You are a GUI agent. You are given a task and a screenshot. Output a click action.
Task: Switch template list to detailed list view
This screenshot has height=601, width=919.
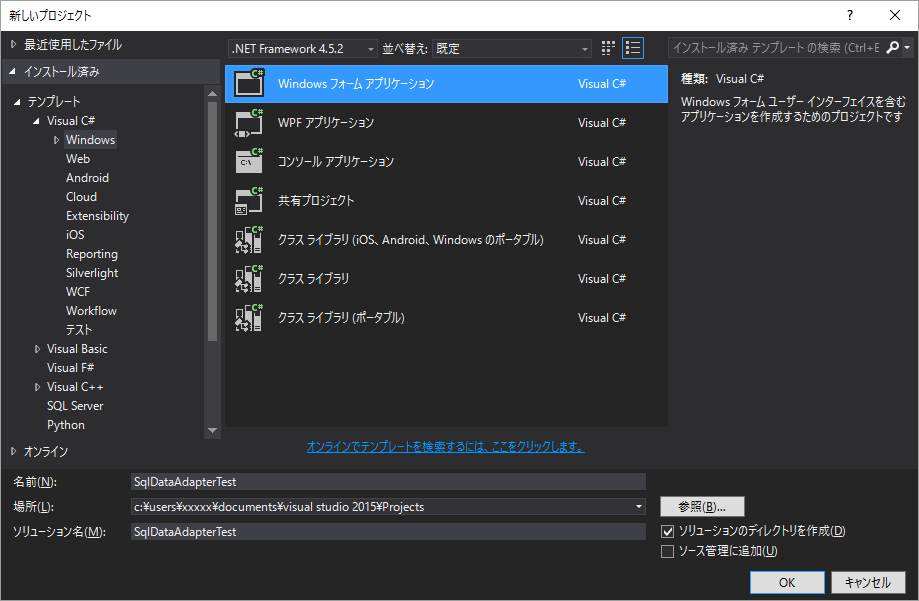(x=632, y=47)
